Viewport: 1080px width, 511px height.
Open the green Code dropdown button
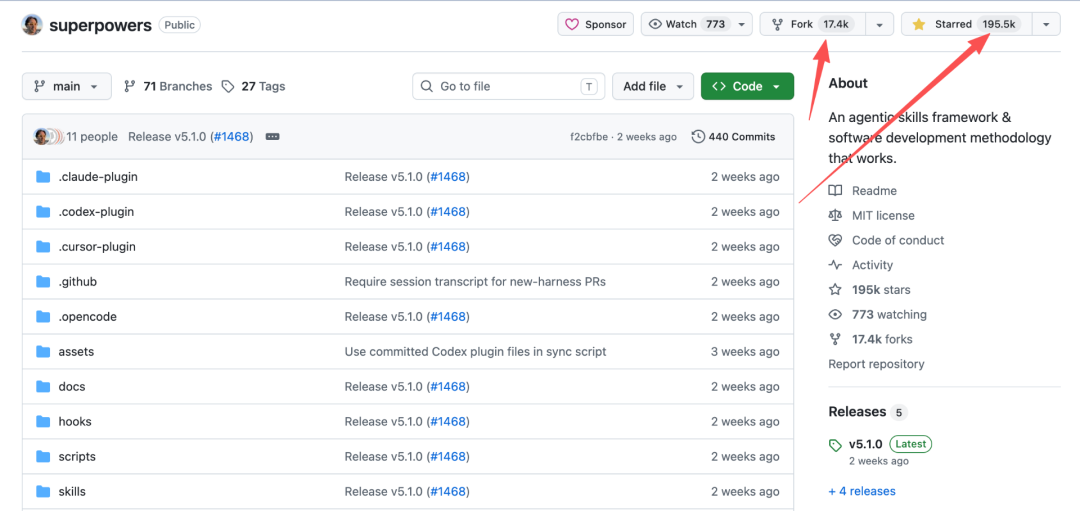[747, 86]
